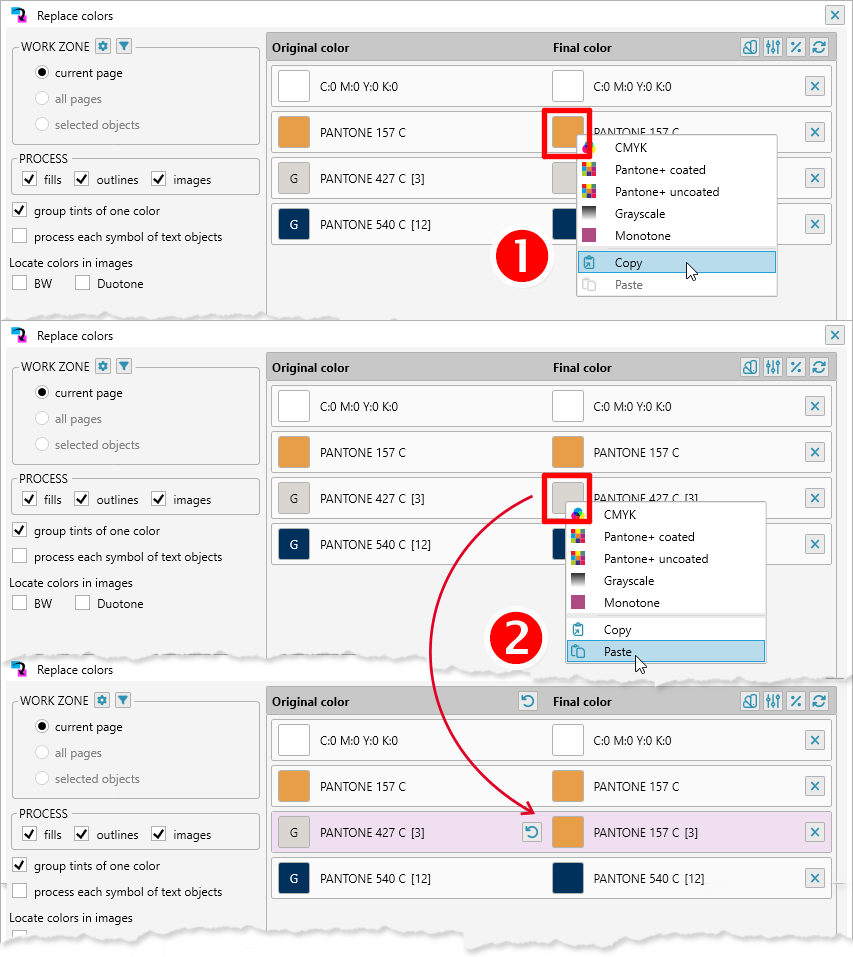Click PANTONE 427 C final color swatch, middle panel
Image resolution: width=853 pixels, height=957 pixels.
pyautogui.click(x=565, y=497)
